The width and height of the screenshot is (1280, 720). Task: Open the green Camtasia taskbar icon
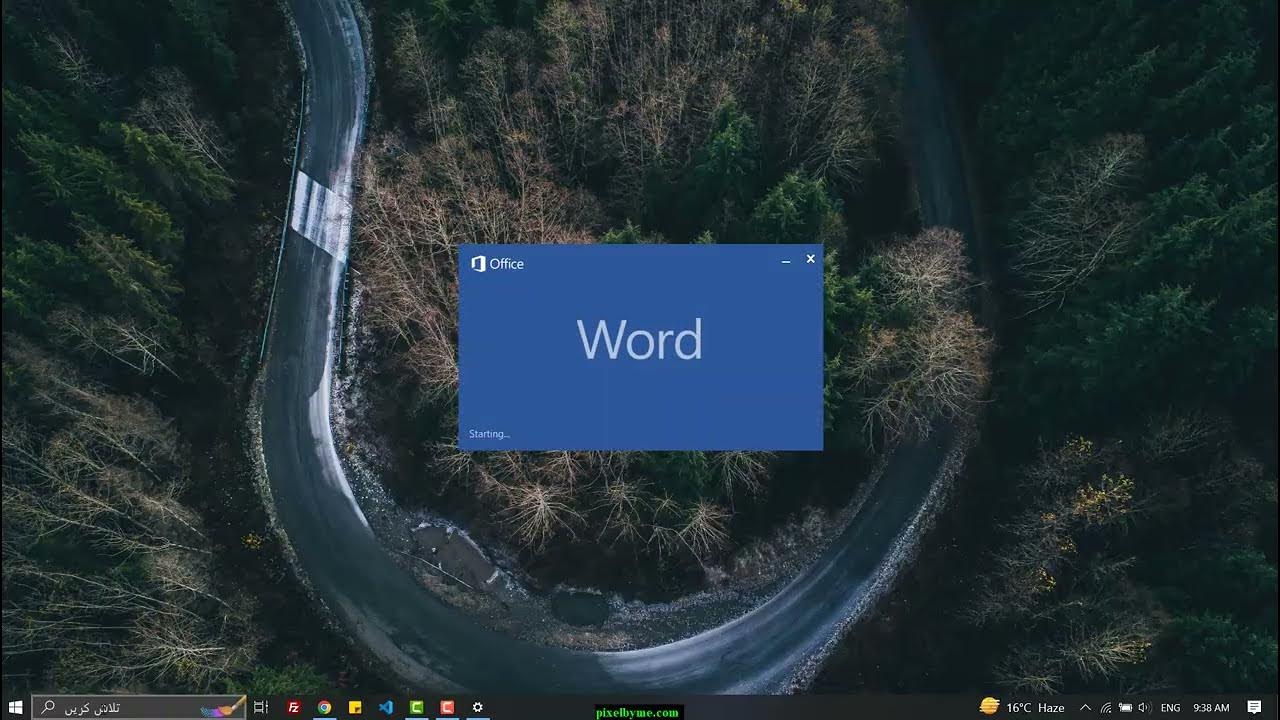(x=417, y=707)
